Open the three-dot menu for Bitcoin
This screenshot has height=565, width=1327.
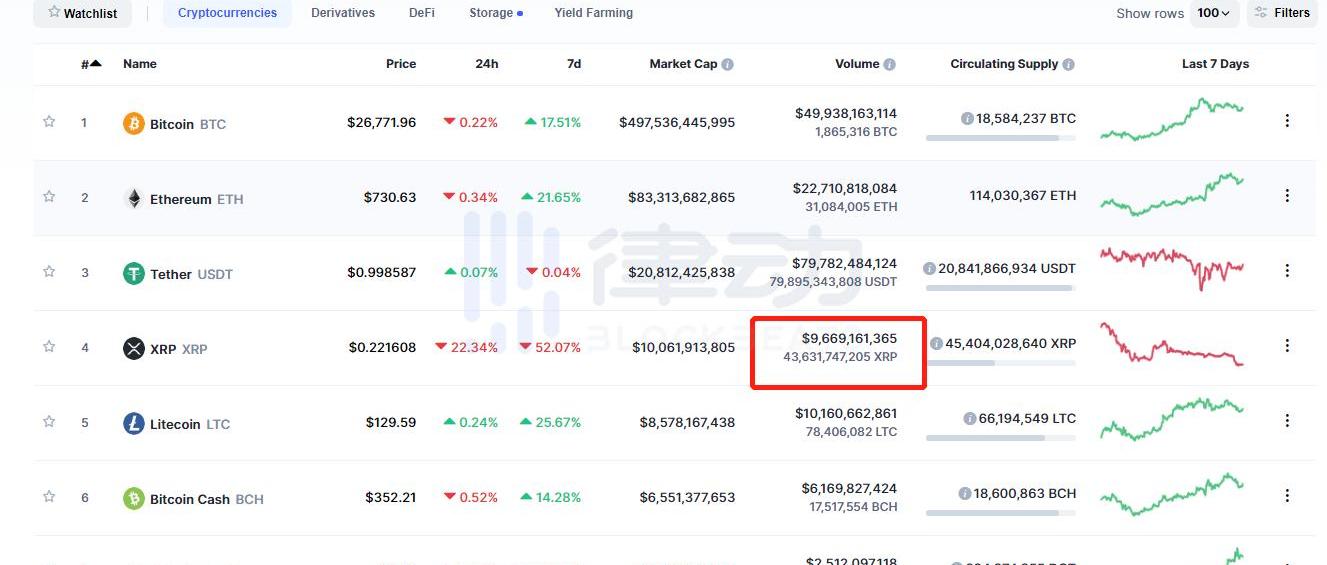tap(1287, 121)
